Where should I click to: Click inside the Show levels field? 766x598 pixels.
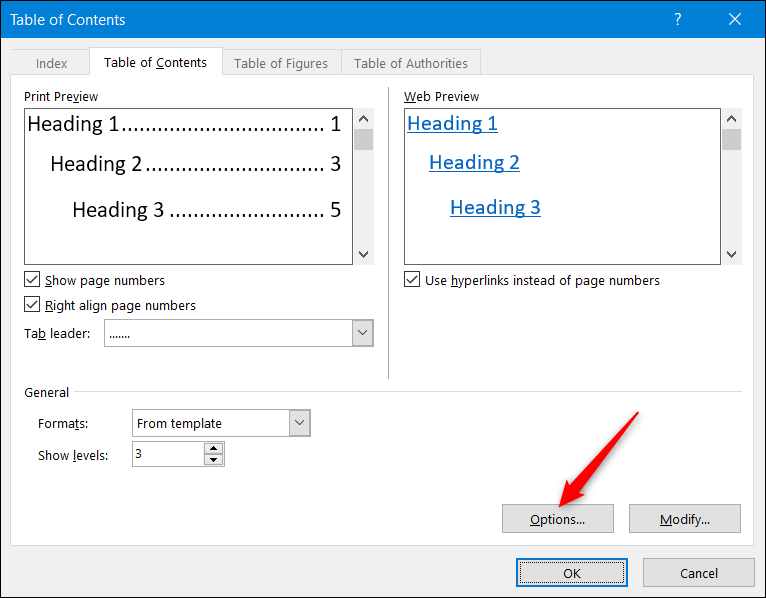pyautogui.click(x=167, y=454)
